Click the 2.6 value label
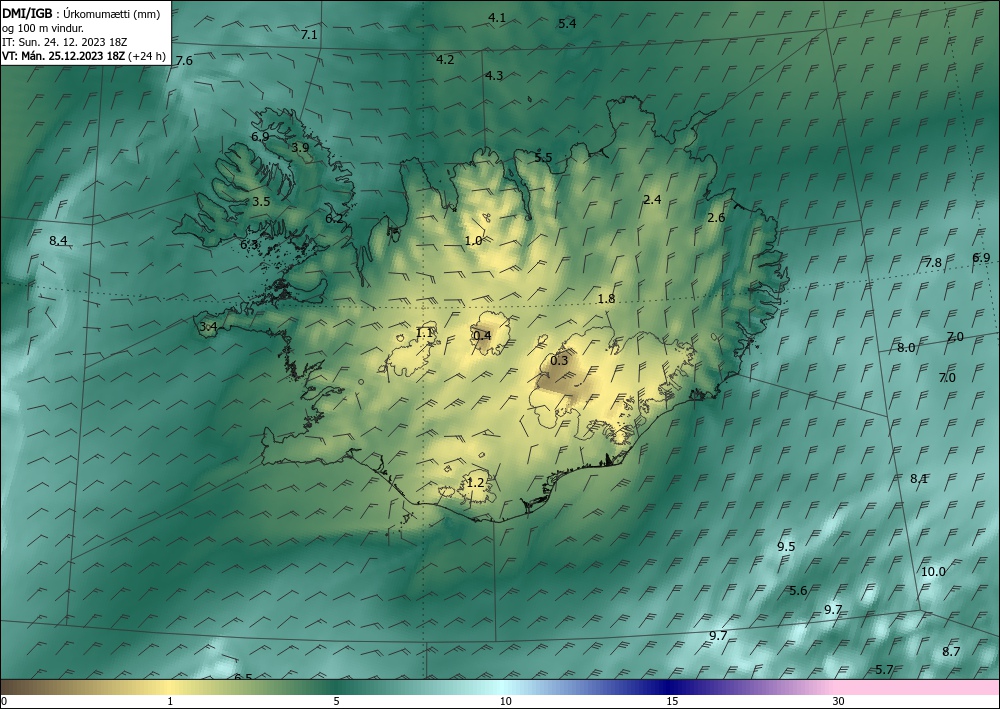This screenshot has height=709, width=1000. click(716, 218)
